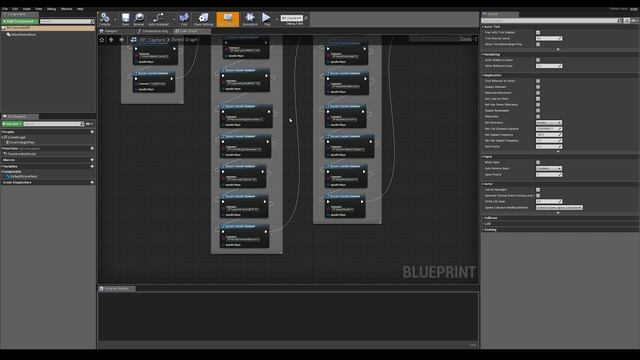
Task: Click the Details panel search field
Action: [549, 20]
